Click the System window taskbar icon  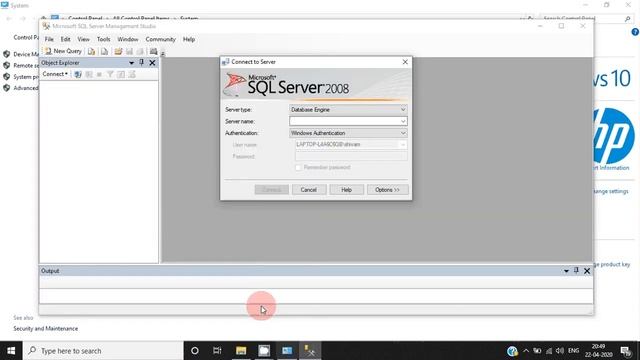coord(287,351)
